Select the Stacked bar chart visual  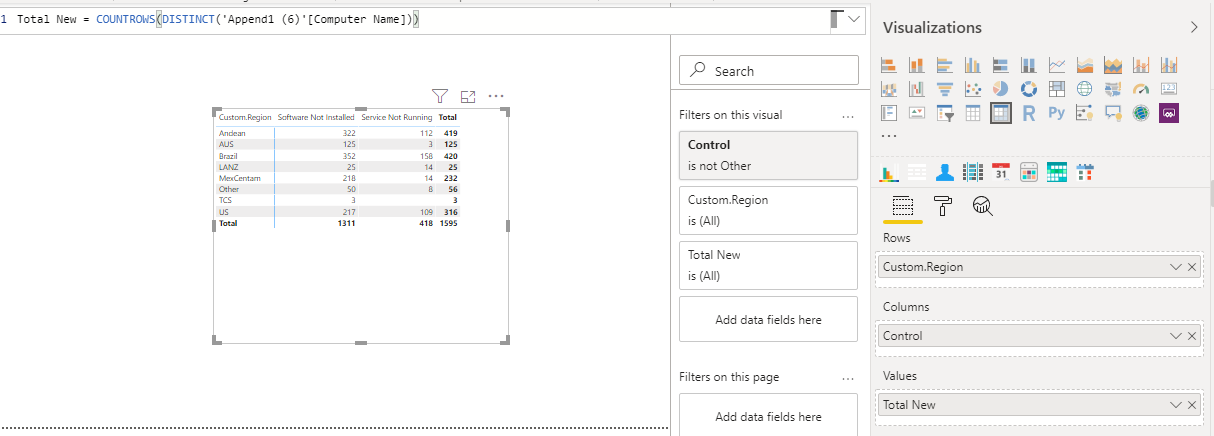tap(888, 65)
